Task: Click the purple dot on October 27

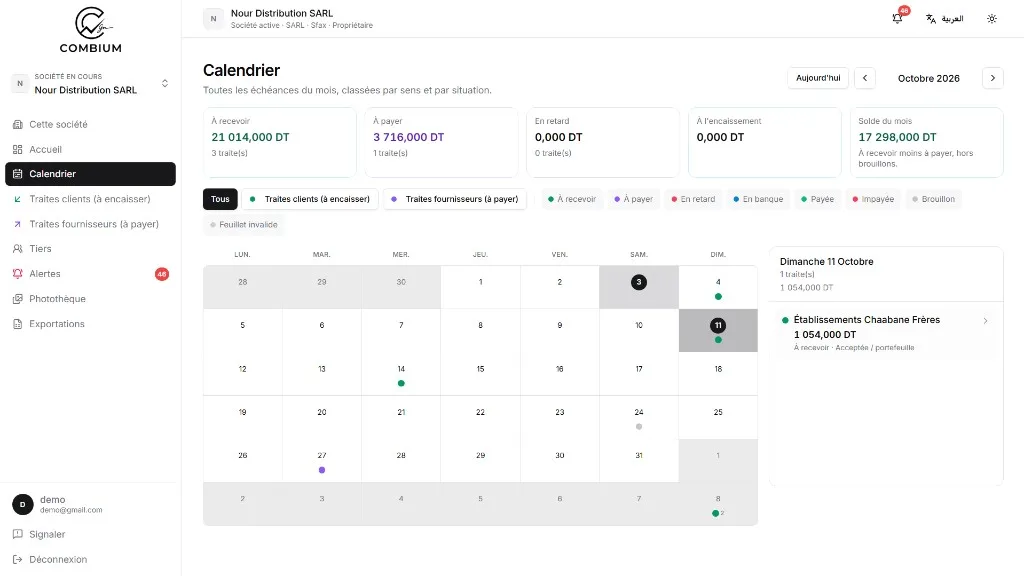Action: coord(322,470)
